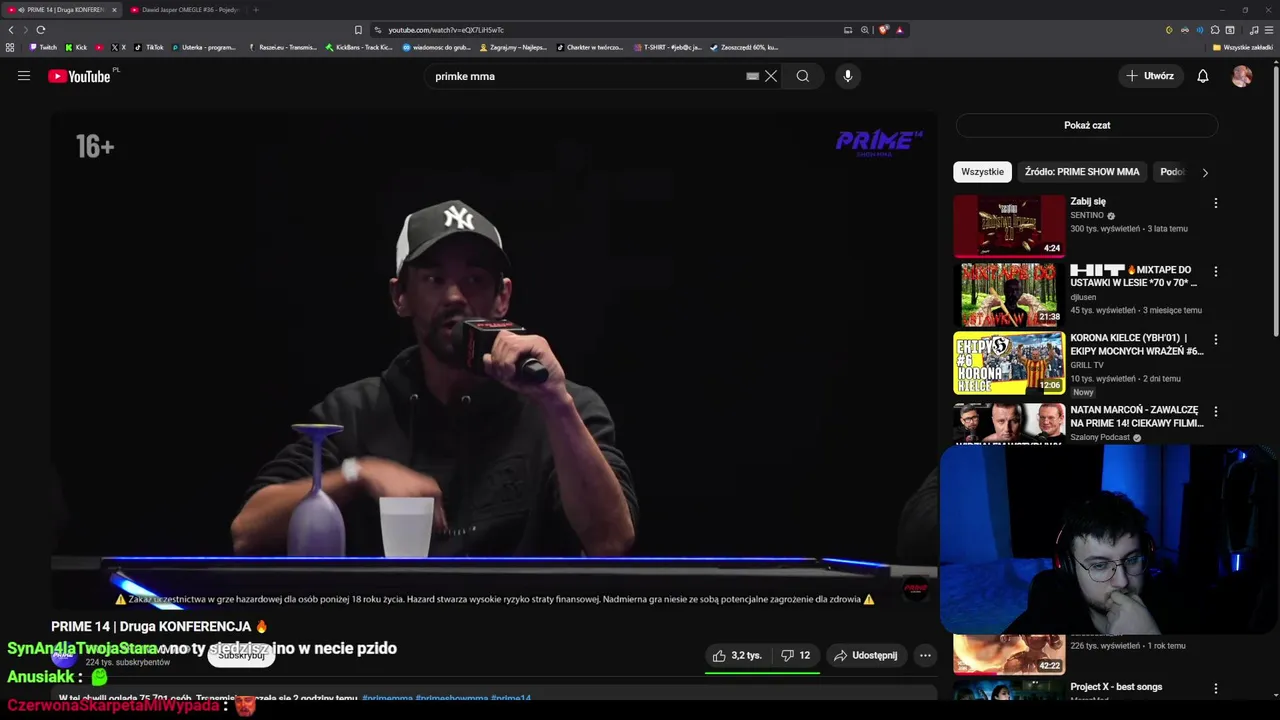Image resolution: width=1280 pixels, height=720 pixels.
Task: Open more actions three-dot menu under video
Action: tap(925, 656)
